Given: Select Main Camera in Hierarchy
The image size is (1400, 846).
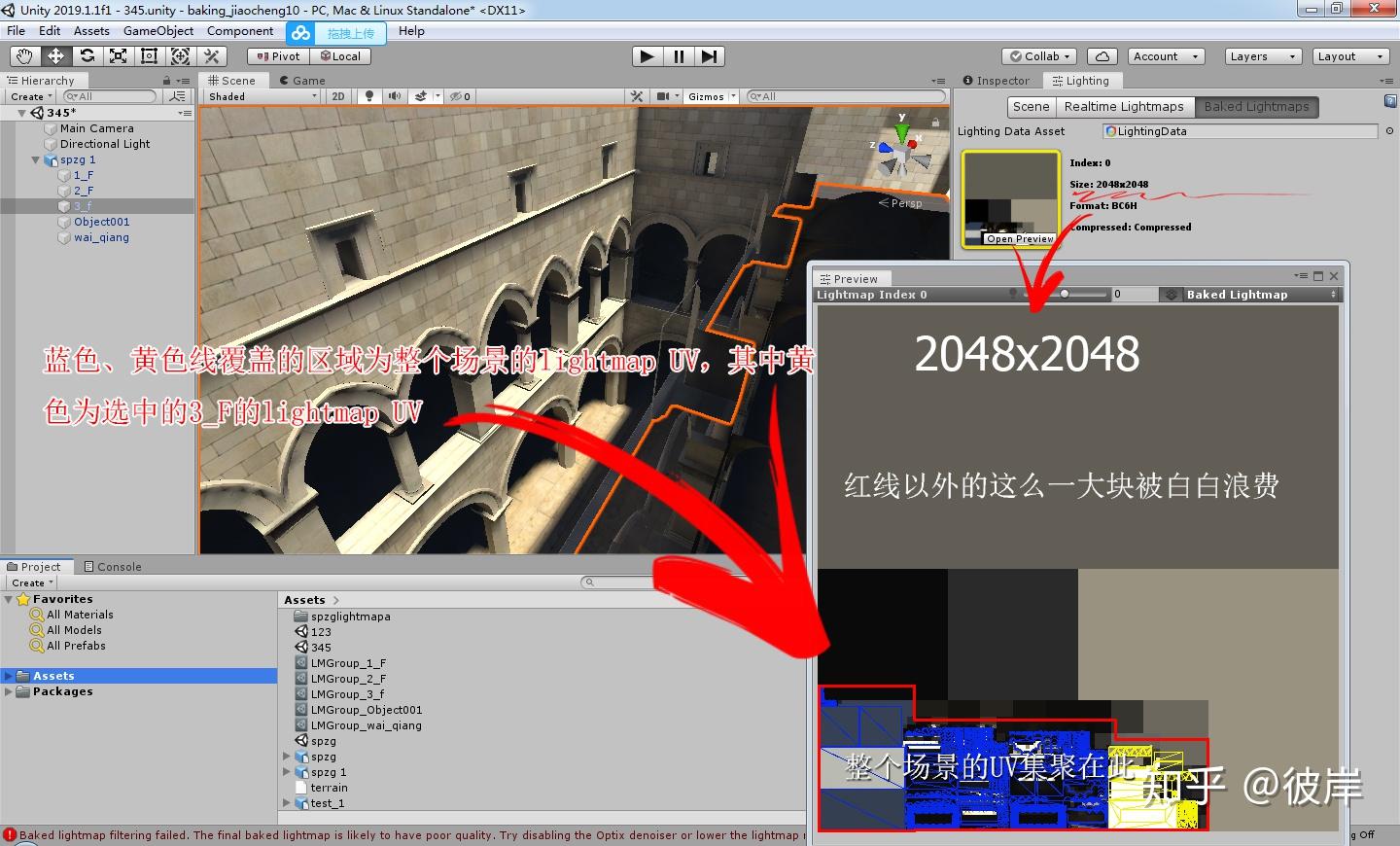Looking at the screenshot, I should coord(96,128).
